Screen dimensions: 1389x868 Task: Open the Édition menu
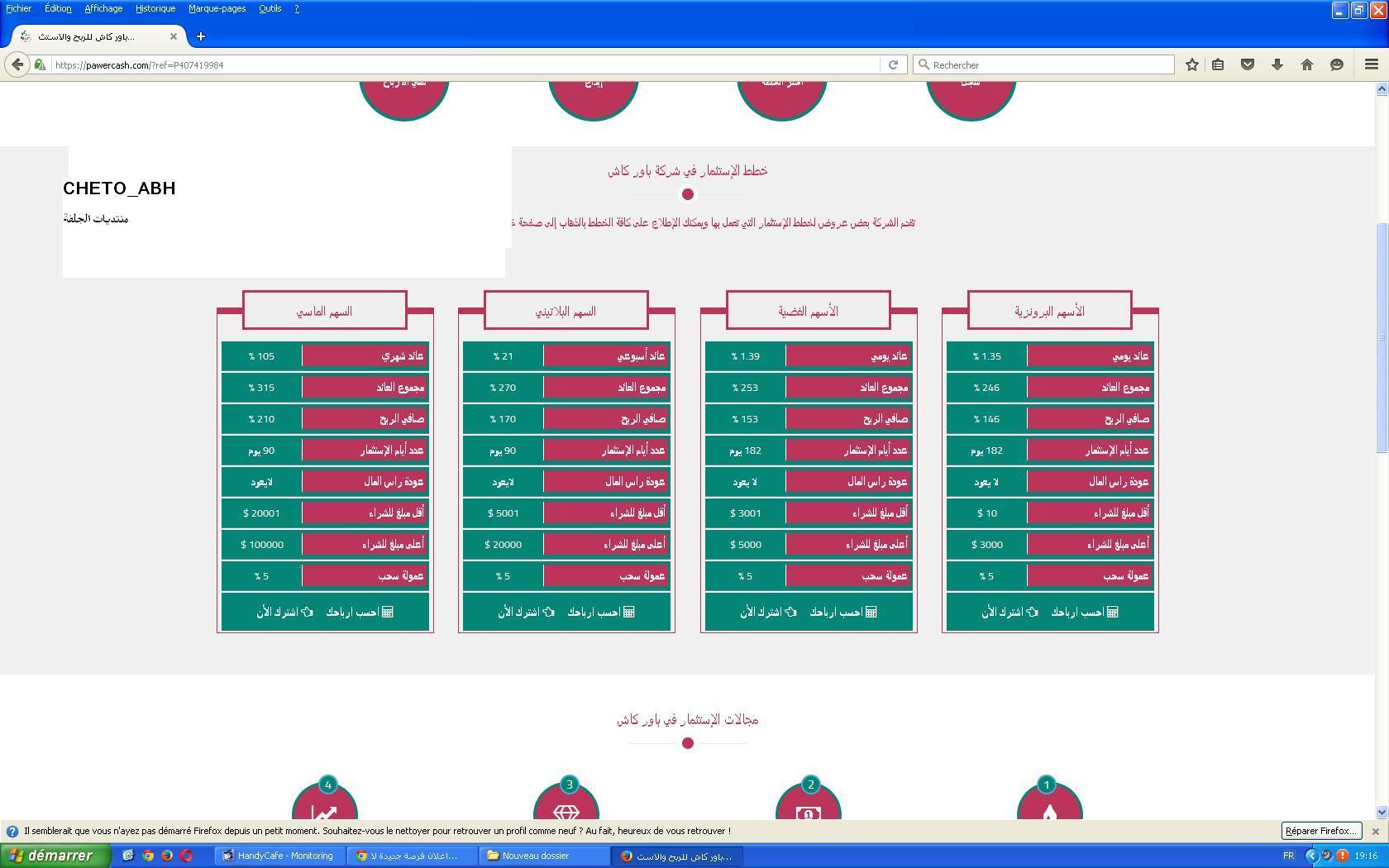click(x=58, y=8)
